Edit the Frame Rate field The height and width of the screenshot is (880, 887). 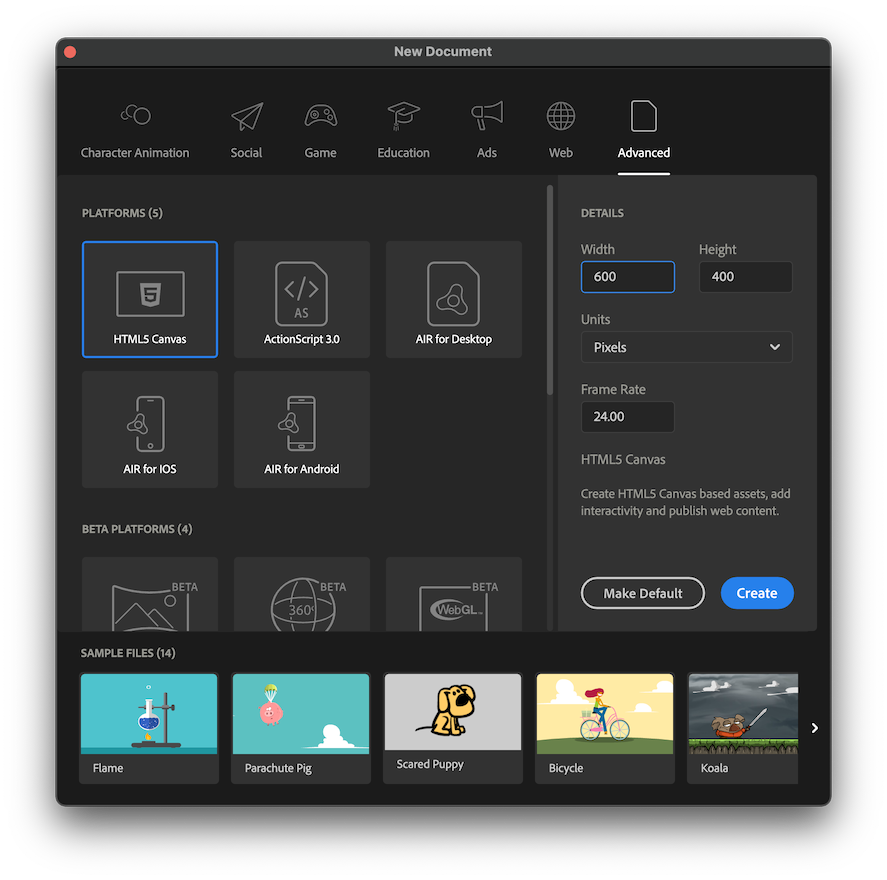[x=627, y=417]
